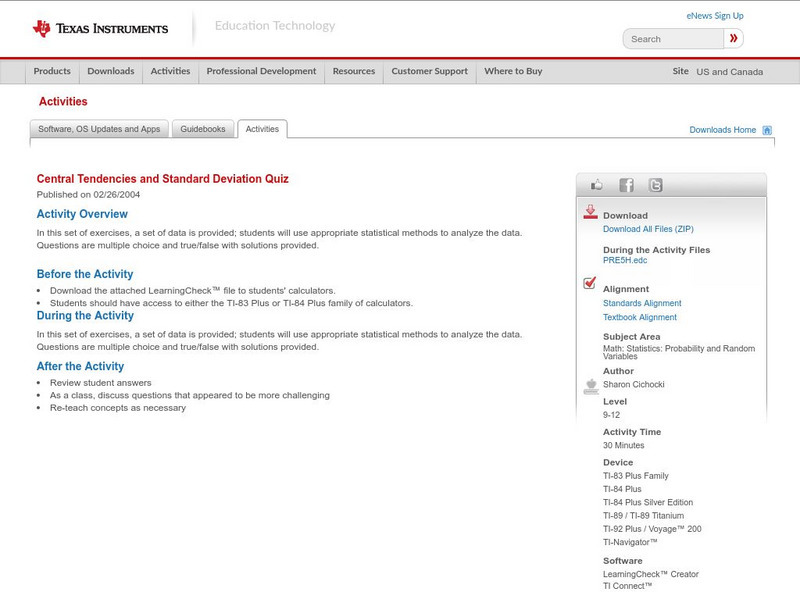
Task: Share via the Facebook icon
Action: [627, 185]
